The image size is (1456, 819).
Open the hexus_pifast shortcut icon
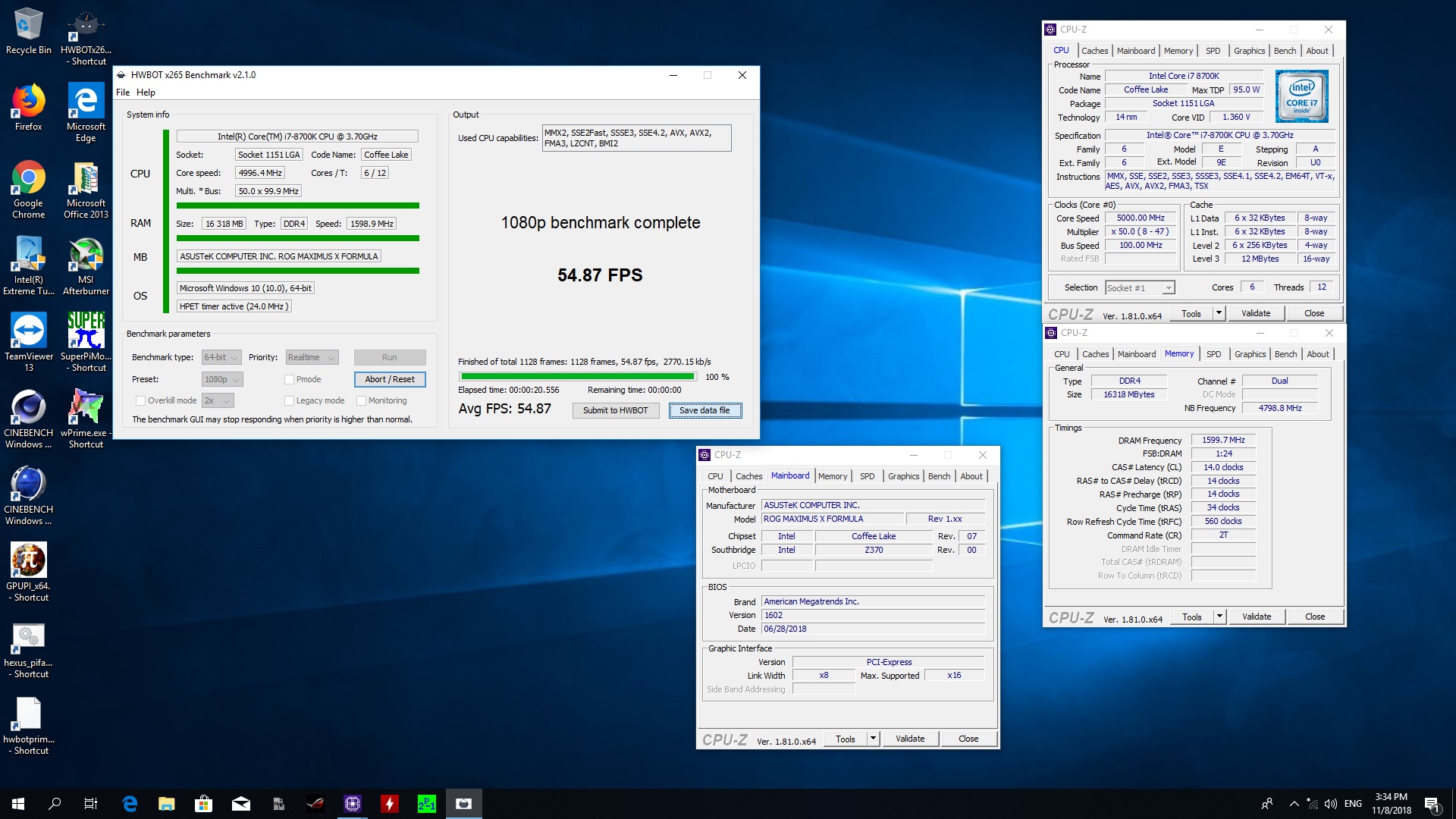pyautogui.click(x=28, y=648)
